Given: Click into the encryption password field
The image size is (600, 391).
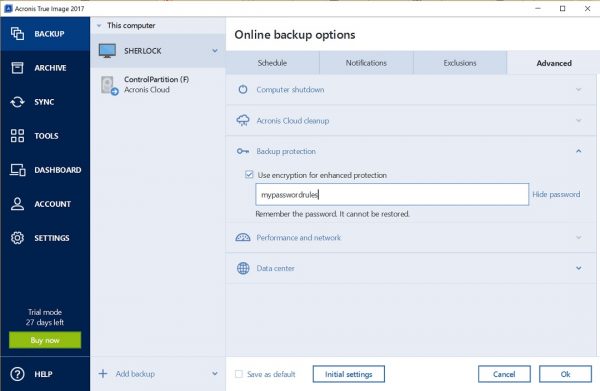Looking at the screenshot, I should point(392,194).
